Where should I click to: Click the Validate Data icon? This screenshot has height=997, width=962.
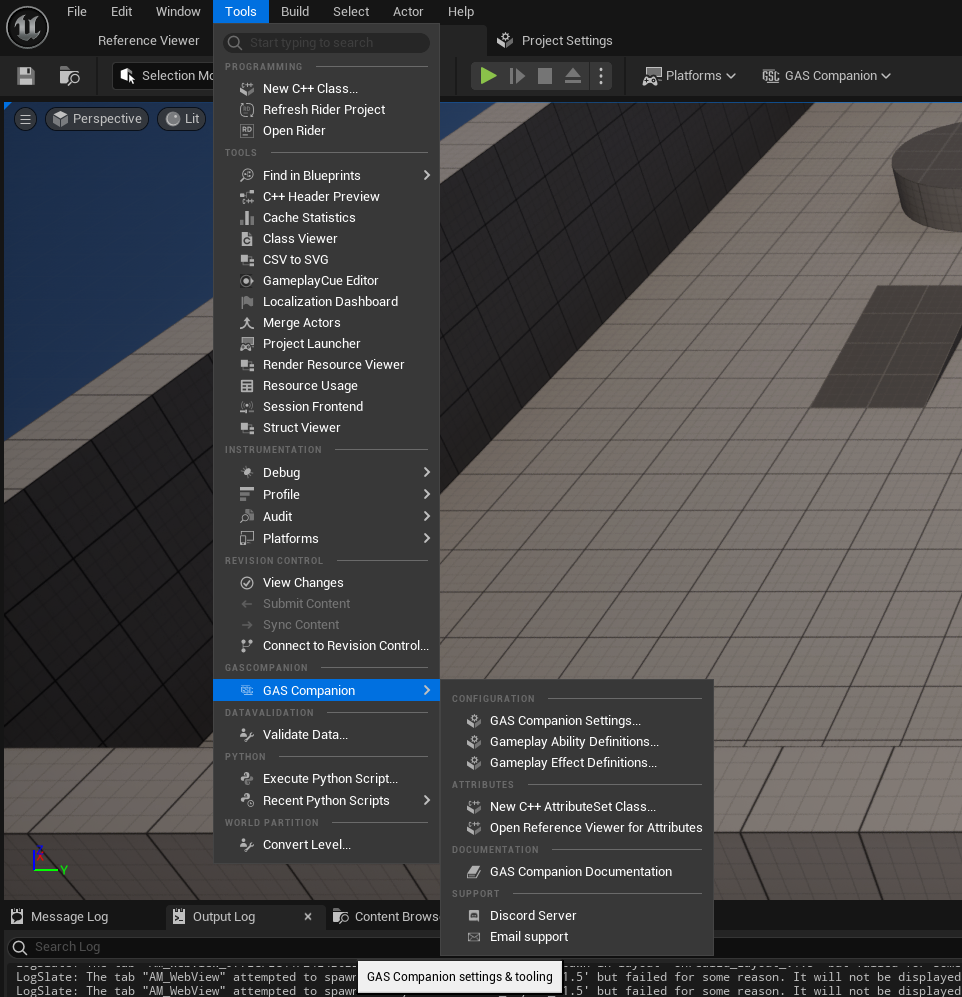coord(247,734)
